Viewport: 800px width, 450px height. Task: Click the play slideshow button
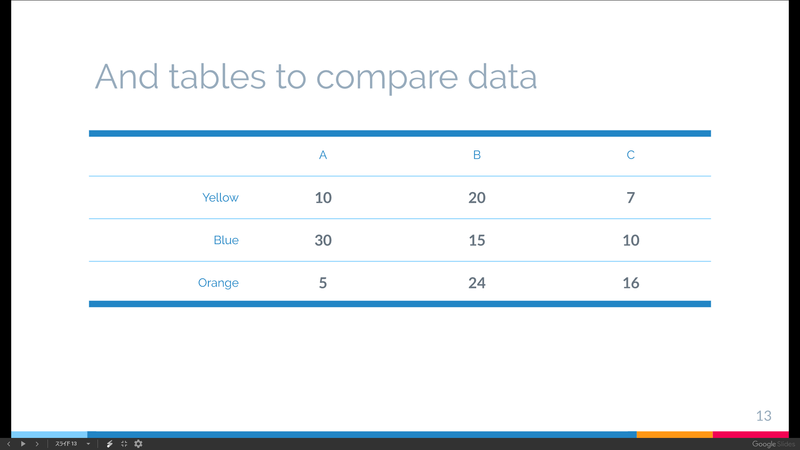(22, 444)
